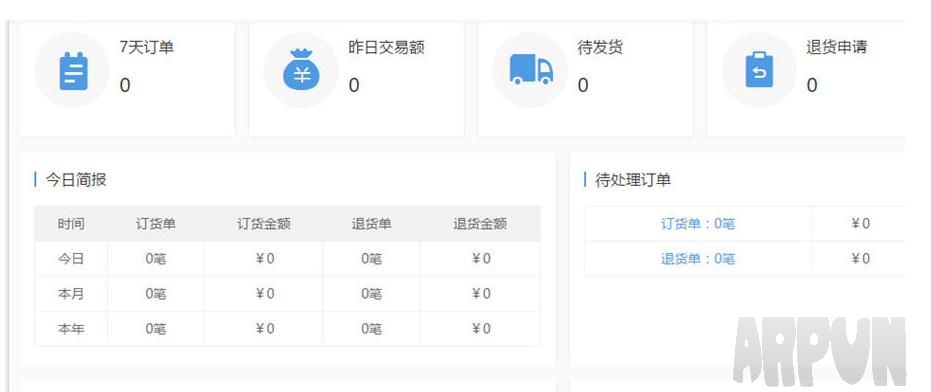The height and width of the screenshot is (392, 931).
Task: Click the 今日简报 section heading
Action: 76,180
